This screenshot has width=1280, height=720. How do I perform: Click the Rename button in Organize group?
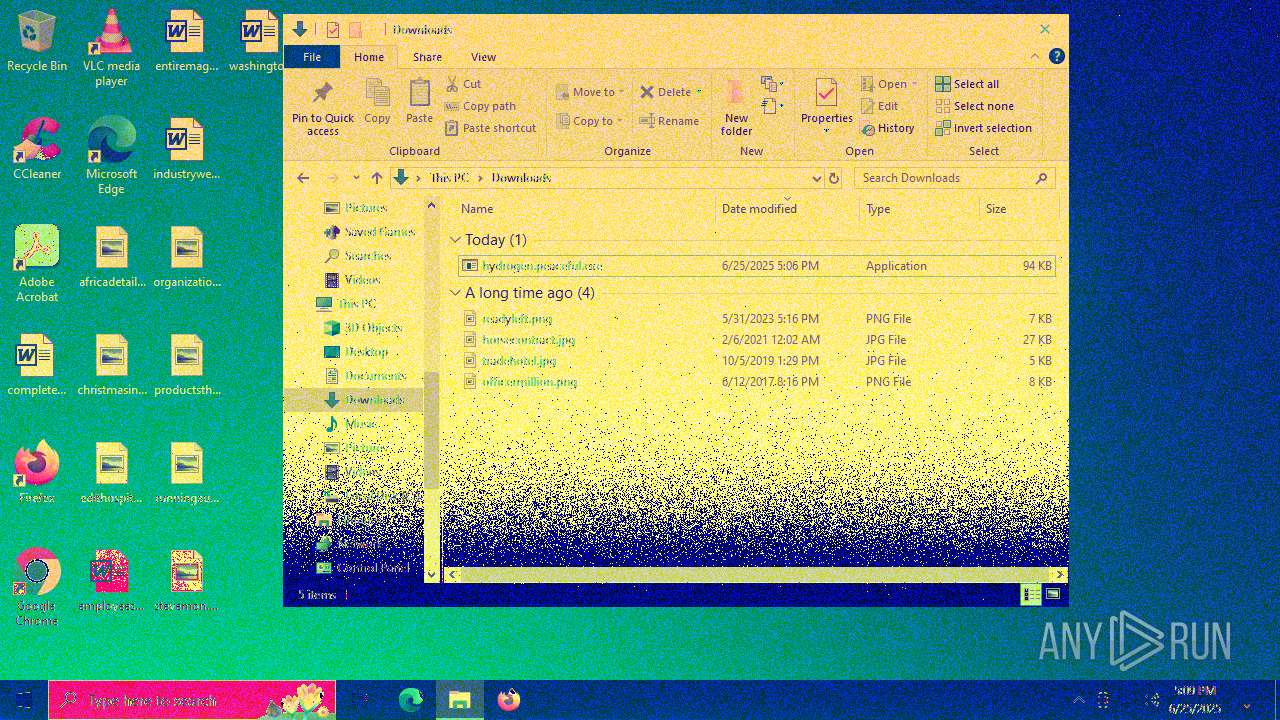tap(670, 121)
